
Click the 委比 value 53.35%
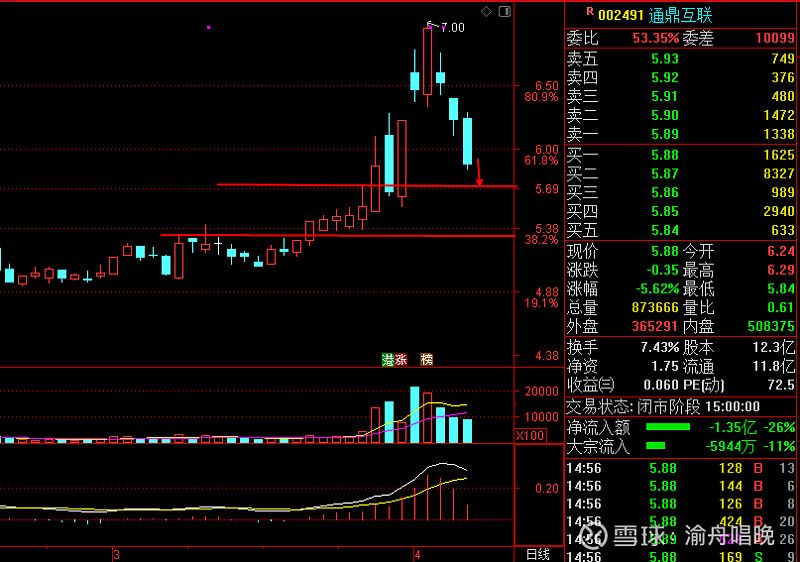(x=656, y=38)
